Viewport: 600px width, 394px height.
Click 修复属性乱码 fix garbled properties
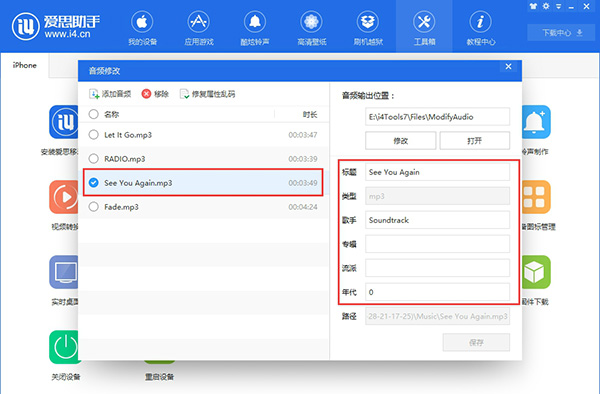pos(207,94)
